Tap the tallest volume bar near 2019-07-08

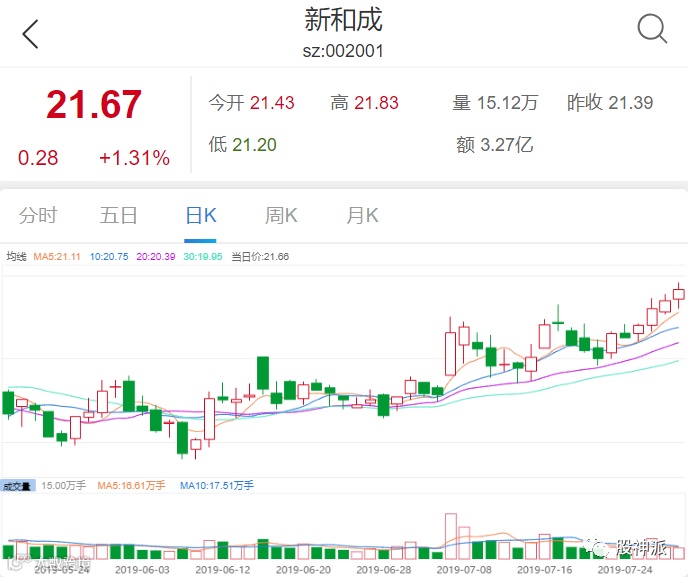tap(451, 536)
